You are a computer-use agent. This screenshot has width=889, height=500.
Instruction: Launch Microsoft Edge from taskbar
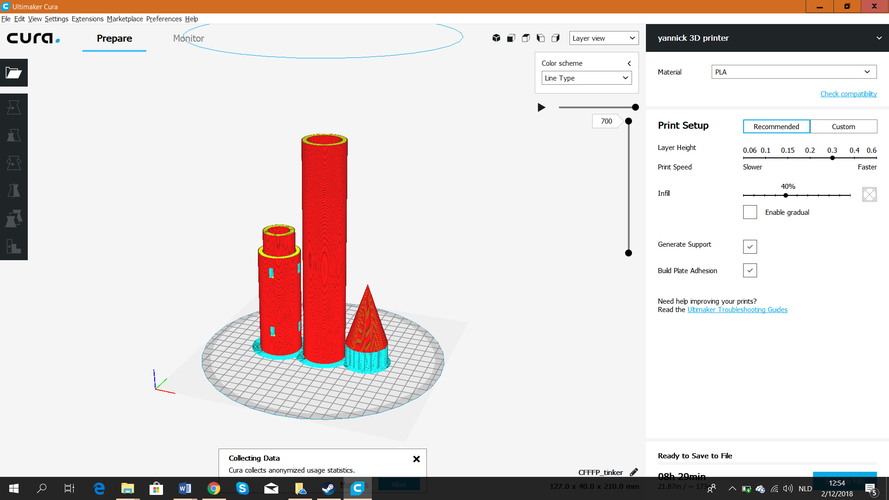99,488
